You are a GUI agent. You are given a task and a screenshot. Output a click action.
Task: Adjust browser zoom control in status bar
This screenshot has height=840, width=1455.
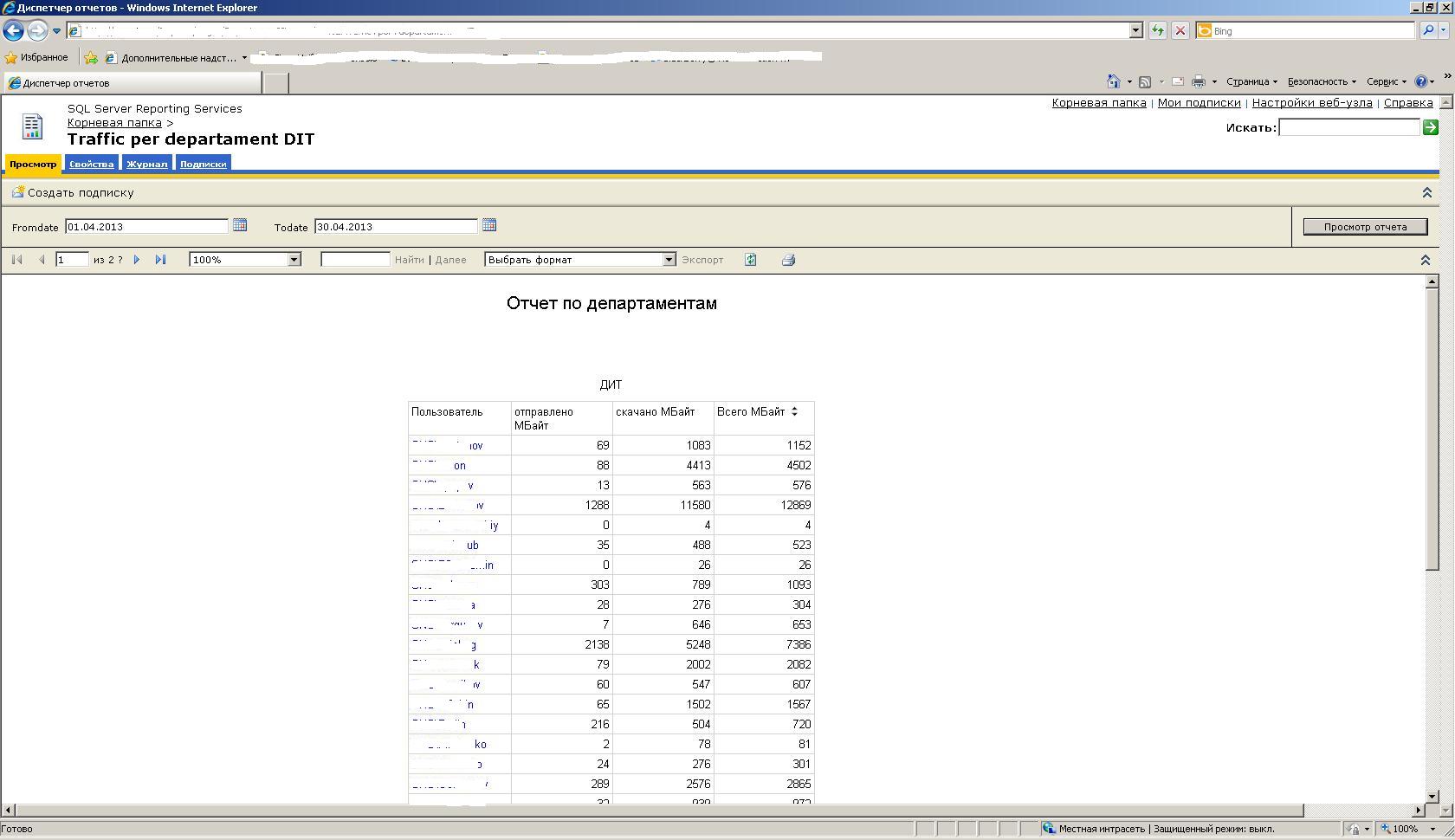[x=1405, y=829]
